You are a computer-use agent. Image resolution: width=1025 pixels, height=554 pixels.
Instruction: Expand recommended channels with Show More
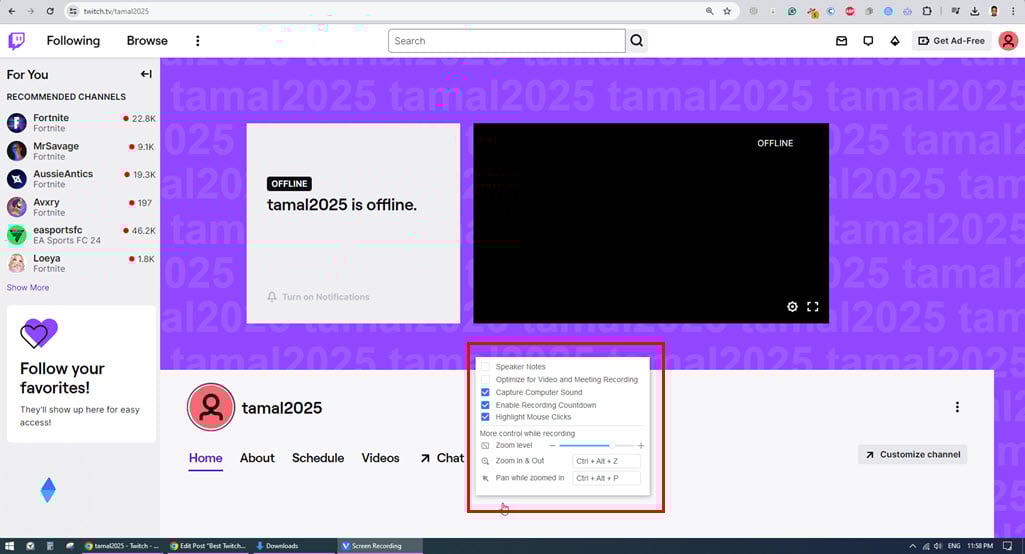pyautogui.click(x=27, y=287)
